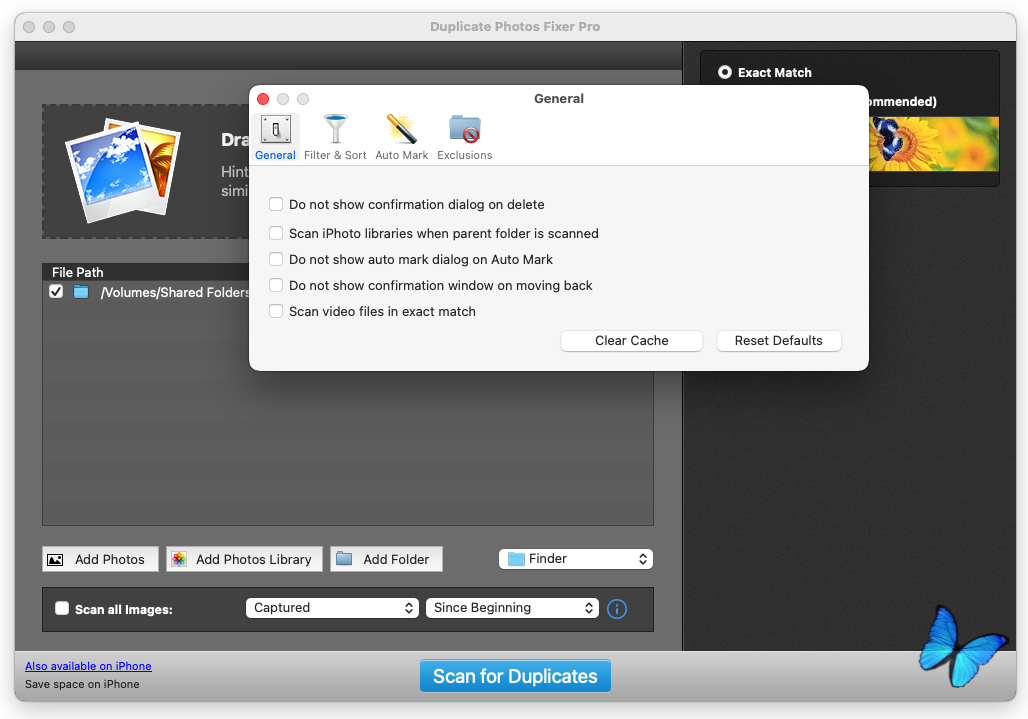Click the picture icon on Add Photos
The width and height of the screenshot is (1028, 719).
click(x=55, y=560)
